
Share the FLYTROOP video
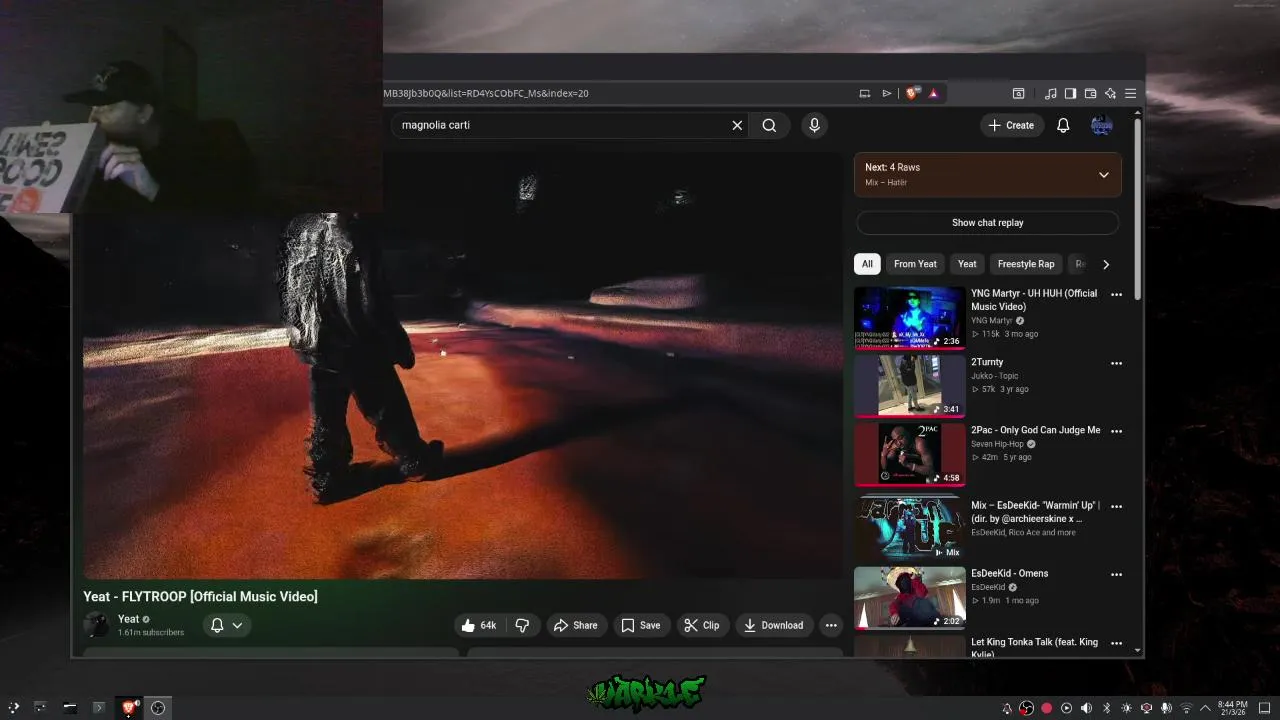pos(575,625)
